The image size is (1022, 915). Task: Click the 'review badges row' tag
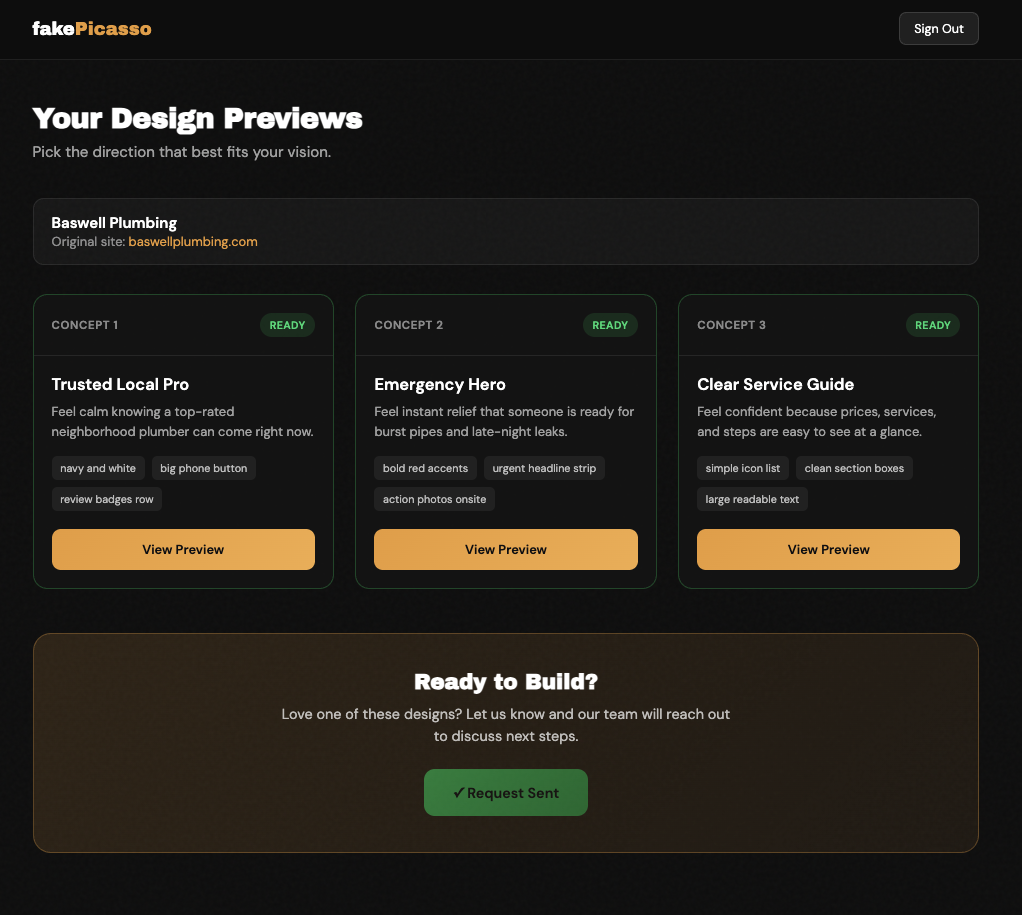(106, 498)
